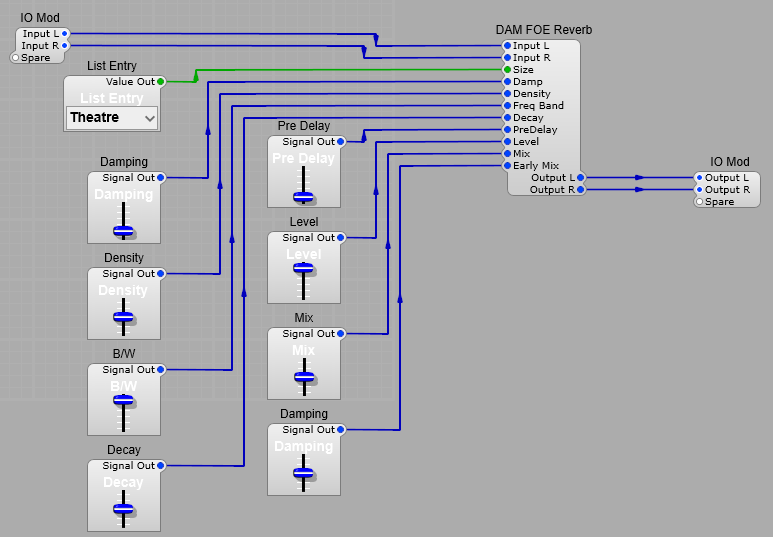Screen dimensions: 773x537
Task: Click the Signal Out pin of Decay module
Action: point(160,466)
